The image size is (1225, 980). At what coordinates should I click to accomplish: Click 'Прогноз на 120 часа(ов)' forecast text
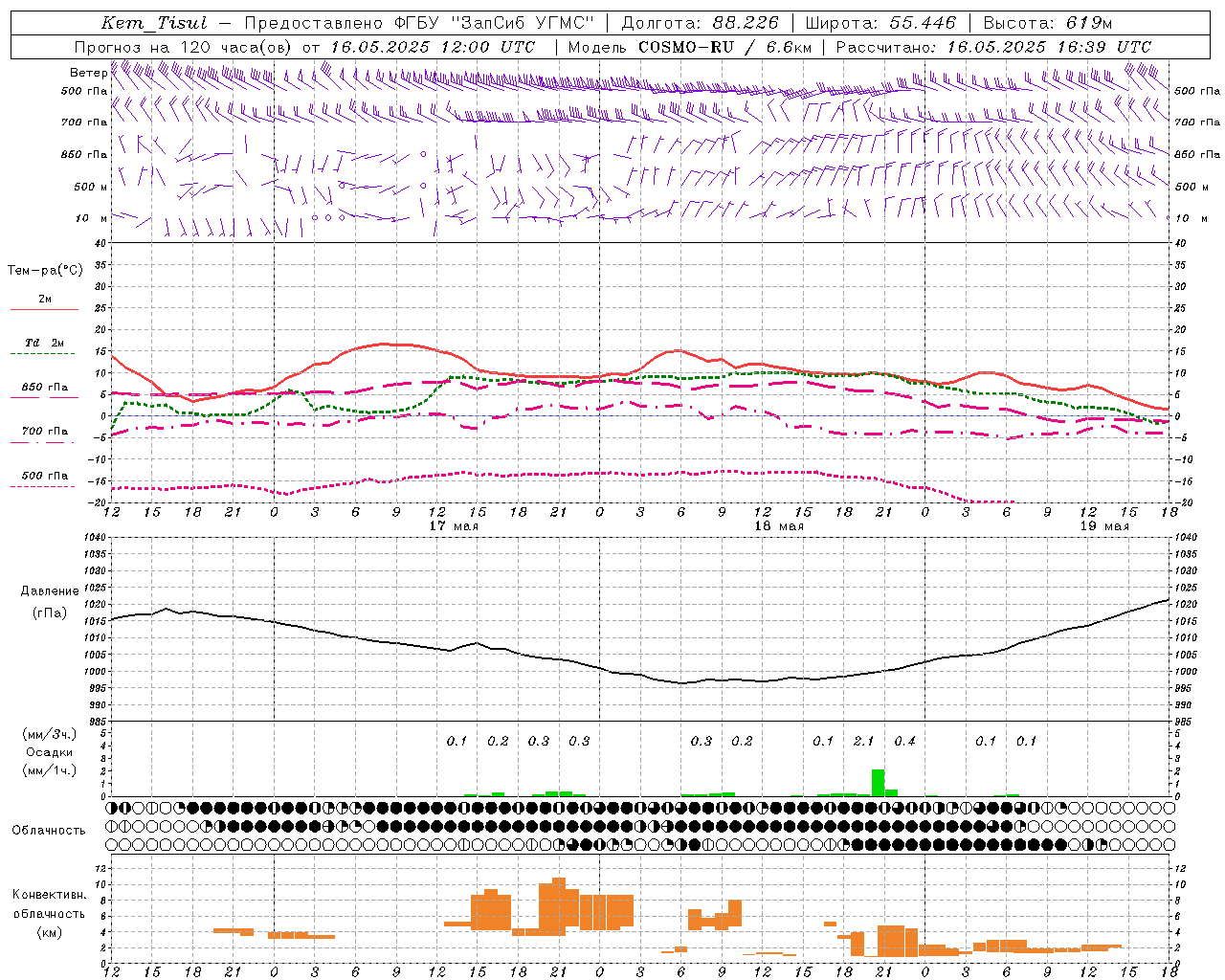click(x=185, y=47)
